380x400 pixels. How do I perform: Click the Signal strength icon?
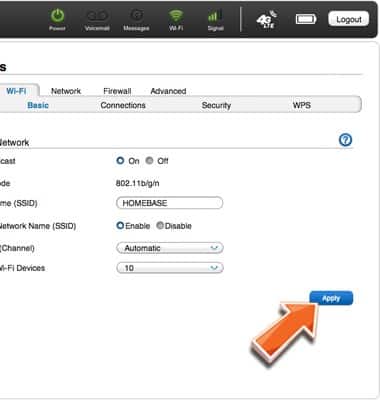point(215,16)
